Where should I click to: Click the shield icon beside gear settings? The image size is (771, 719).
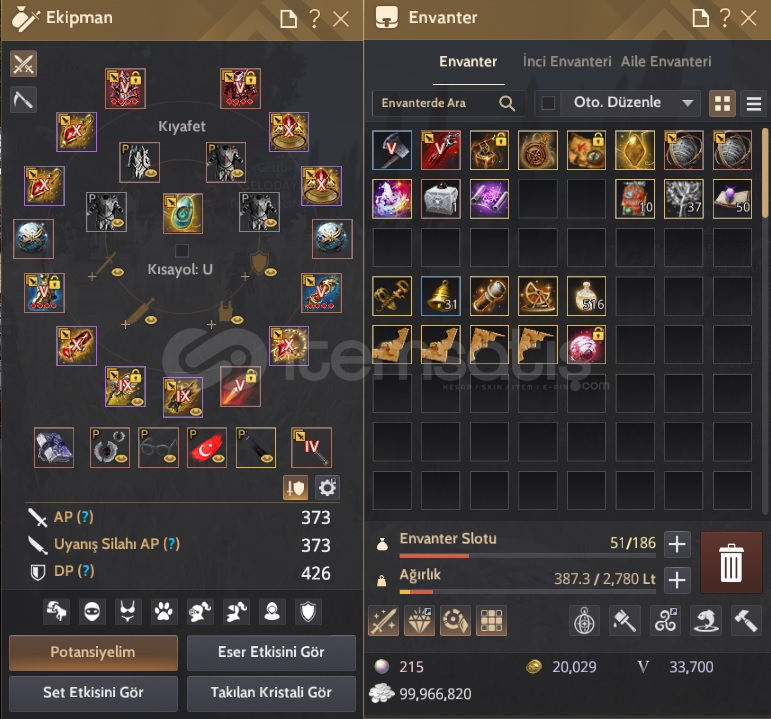pos(295,488)
